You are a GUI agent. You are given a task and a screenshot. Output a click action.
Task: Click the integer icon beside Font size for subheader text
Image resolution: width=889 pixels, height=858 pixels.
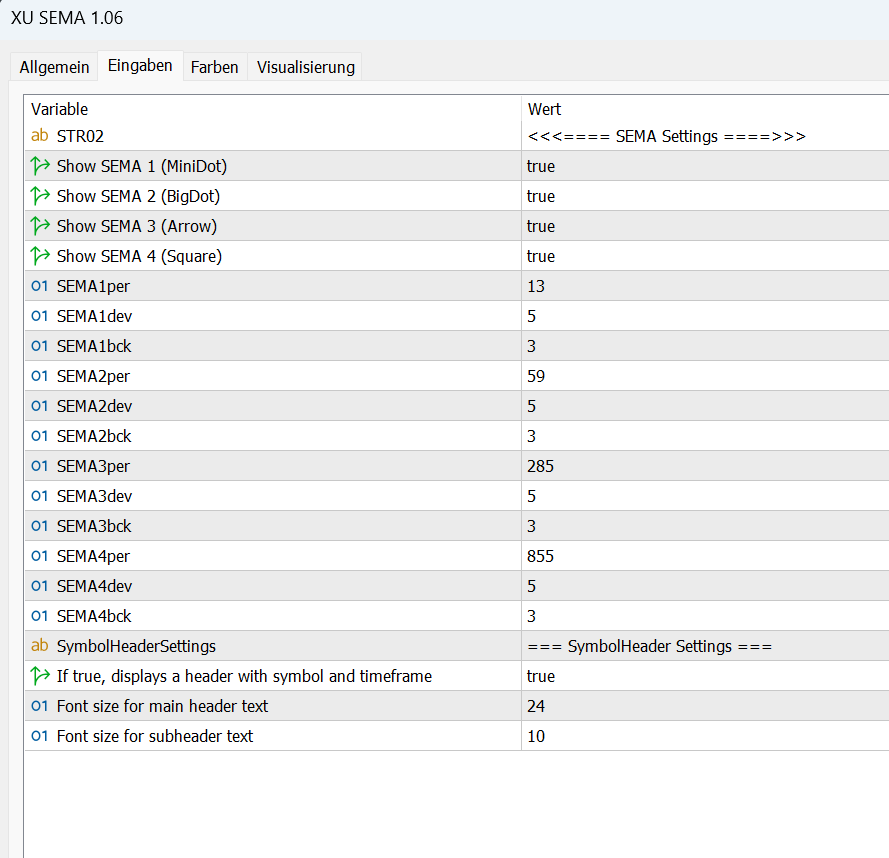click(x=40, y=736)
